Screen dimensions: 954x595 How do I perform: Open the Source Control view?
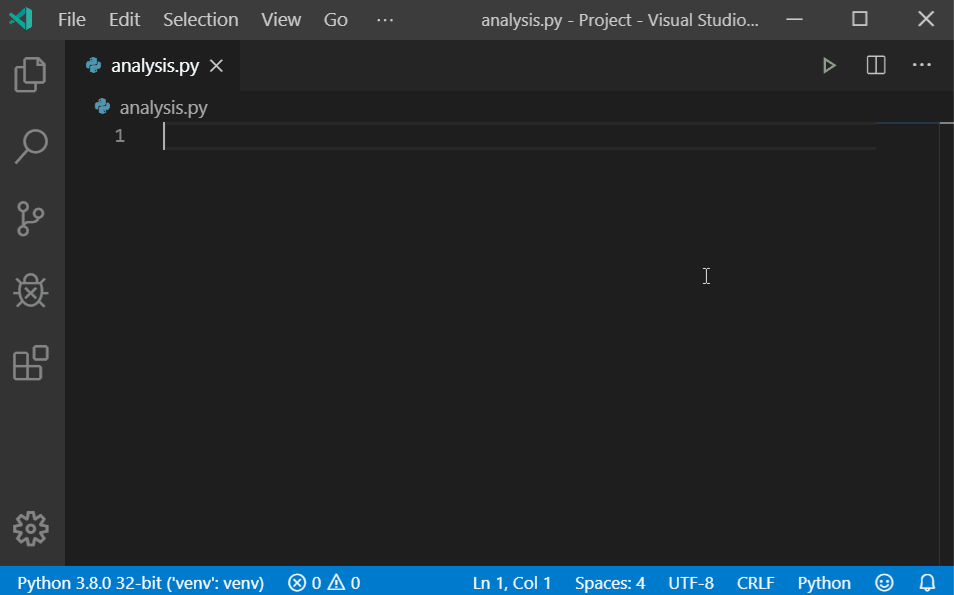[31, 219]
